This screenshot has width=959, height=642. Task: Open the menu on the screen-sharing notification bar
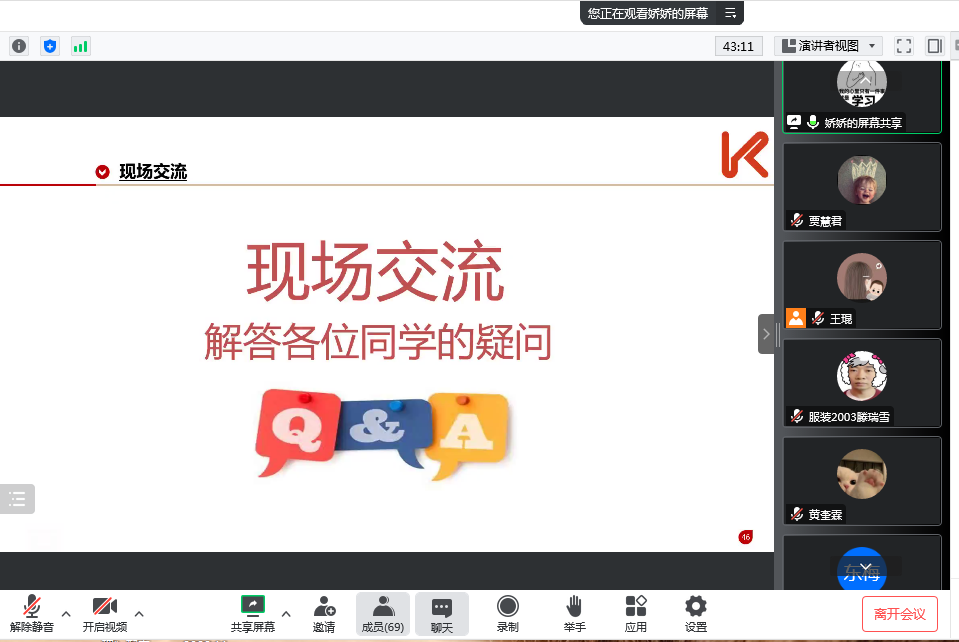pyautogui.click(x=731, y=13)
